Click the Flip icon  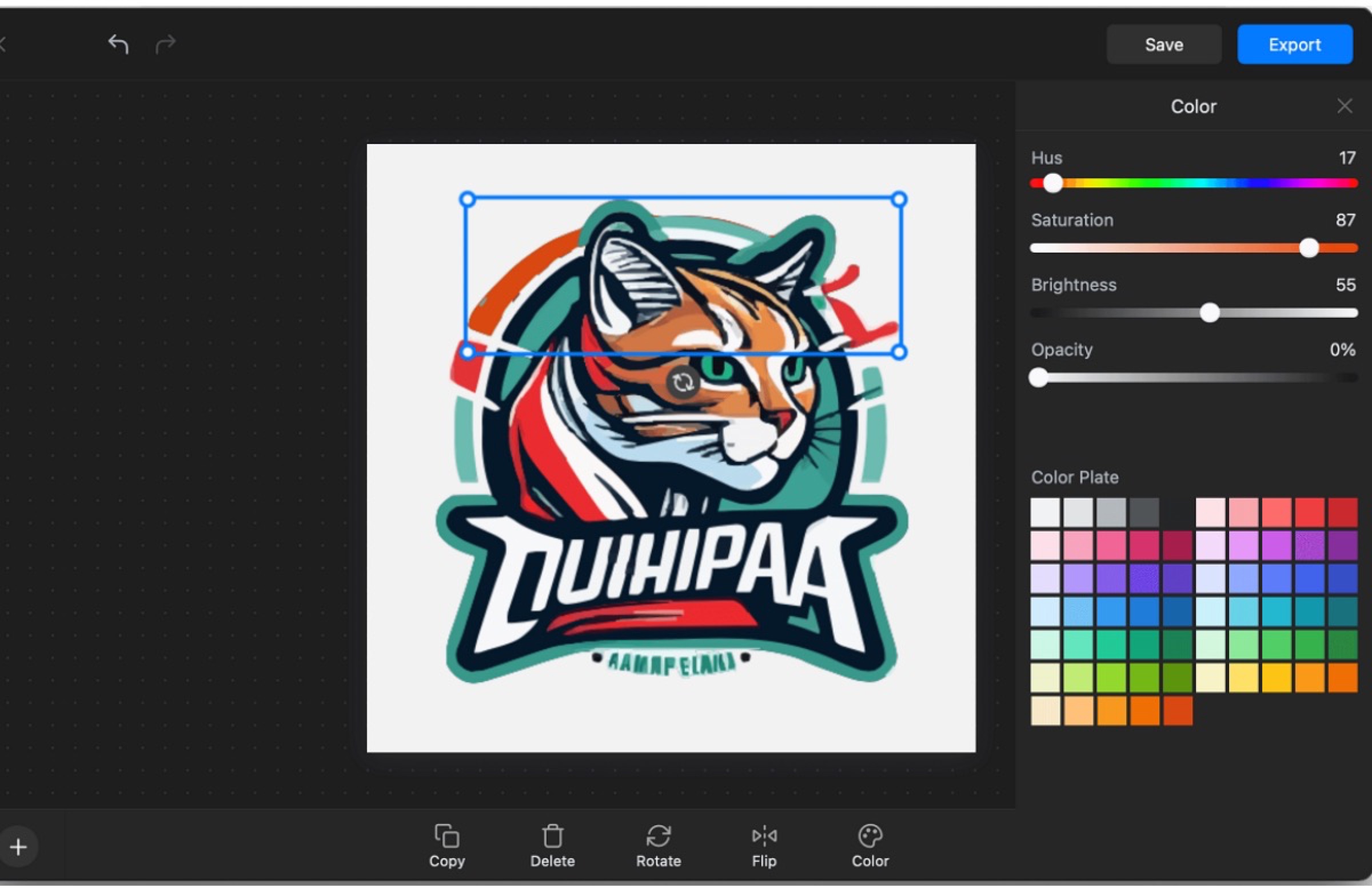pos(764,836)
